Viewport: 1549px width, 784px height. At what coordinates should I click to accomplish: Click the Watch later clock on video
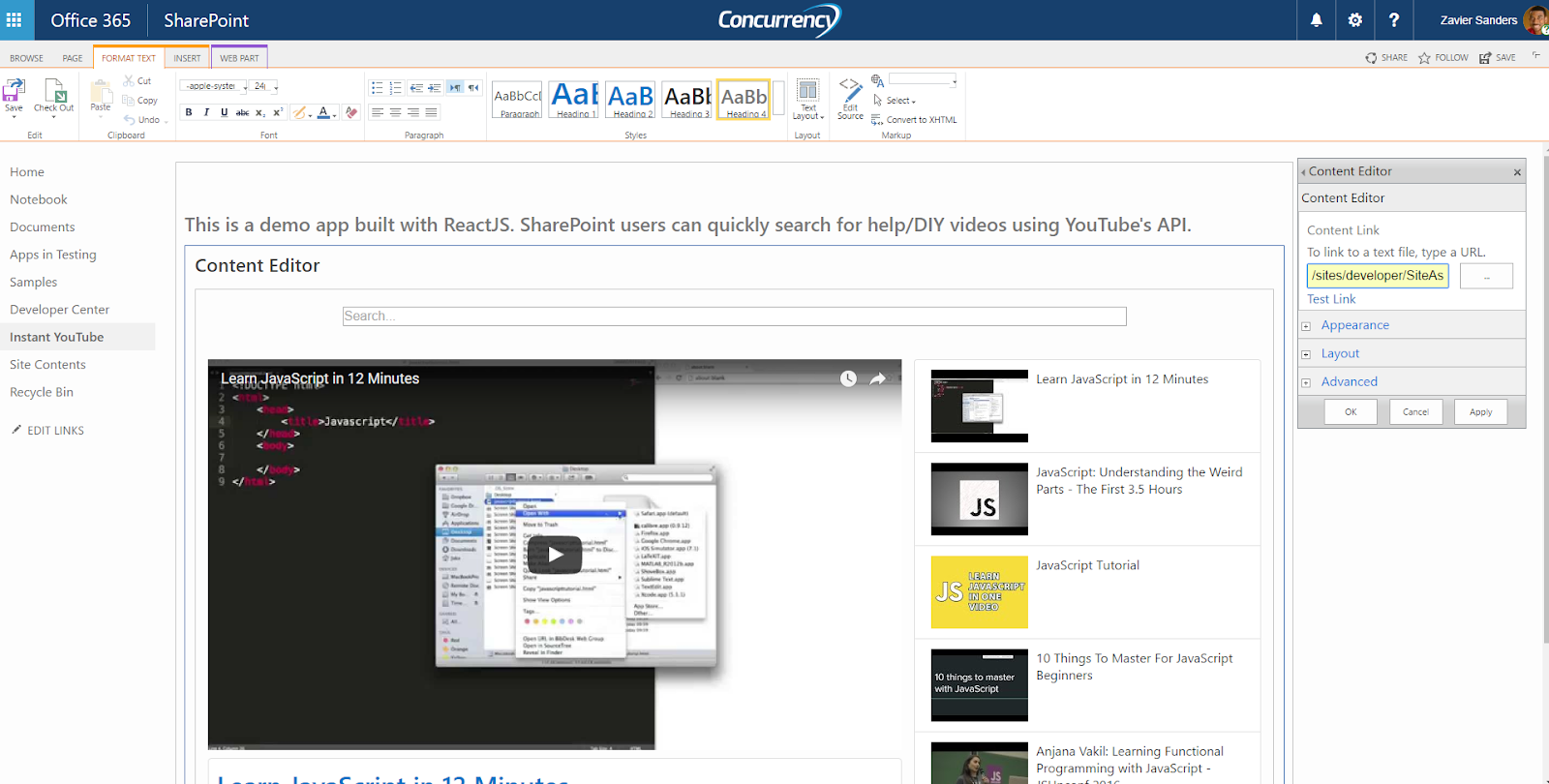pos(848,378)
